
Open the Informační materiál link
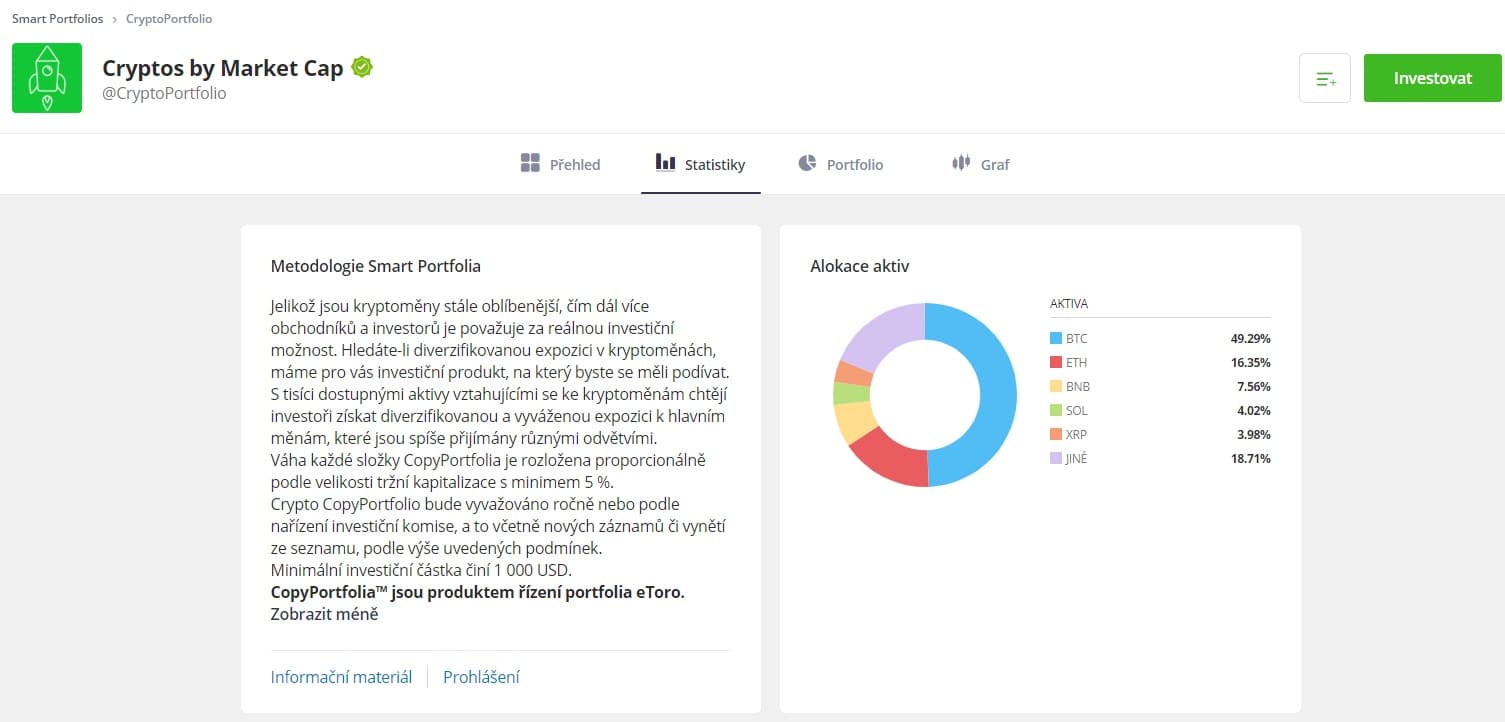pyautogui.click(x=341, y=677)
